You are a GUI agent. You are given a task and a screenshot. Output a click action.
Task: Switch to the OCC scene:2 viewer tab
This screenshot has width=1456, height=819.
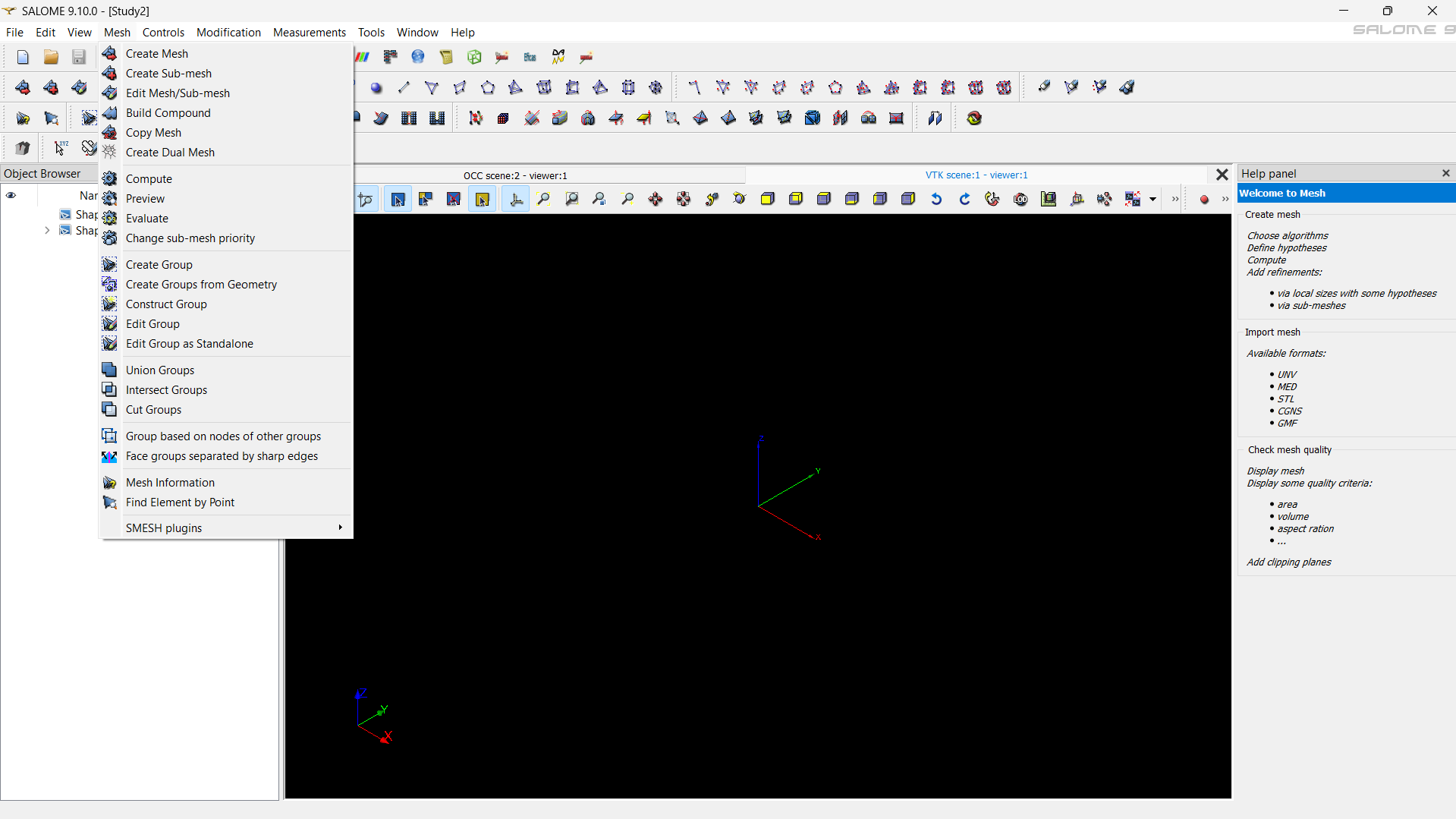[515, 175]
